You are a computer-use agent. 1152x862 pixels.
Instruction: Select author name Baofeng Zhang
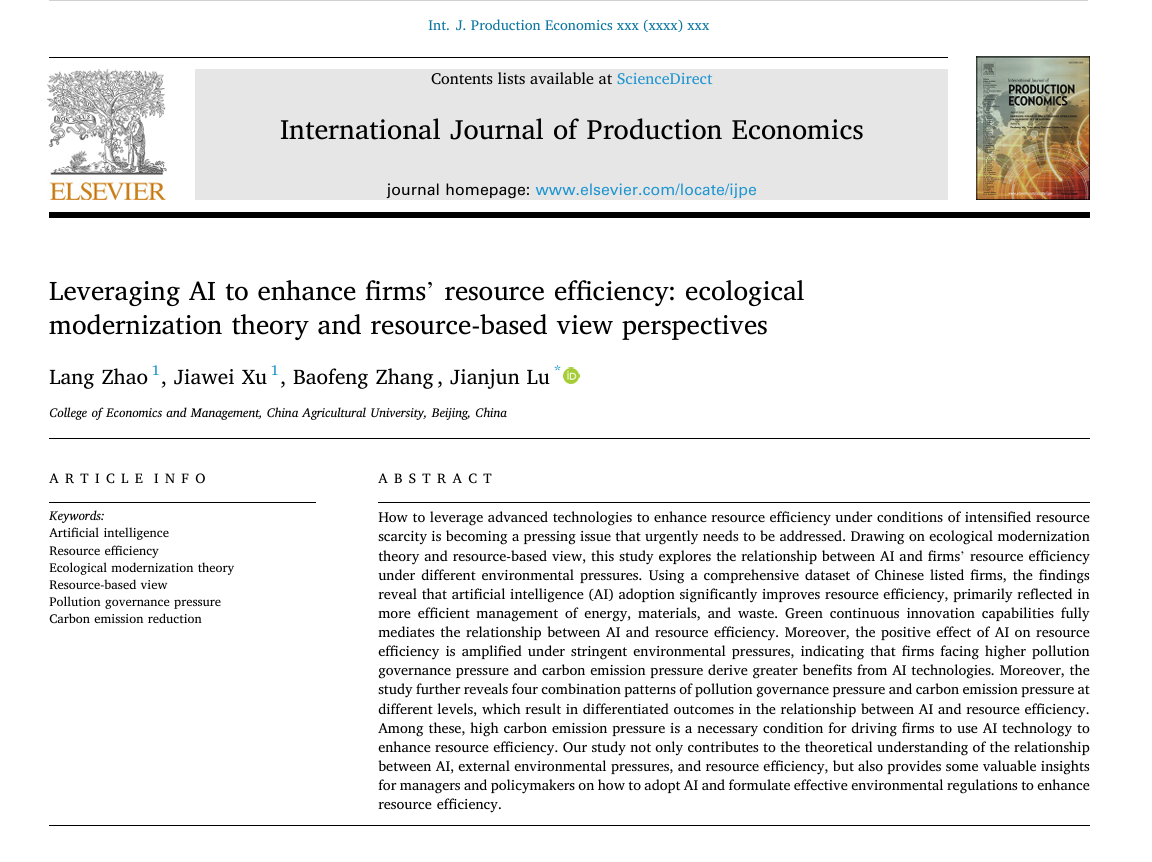tap(363, 378)
